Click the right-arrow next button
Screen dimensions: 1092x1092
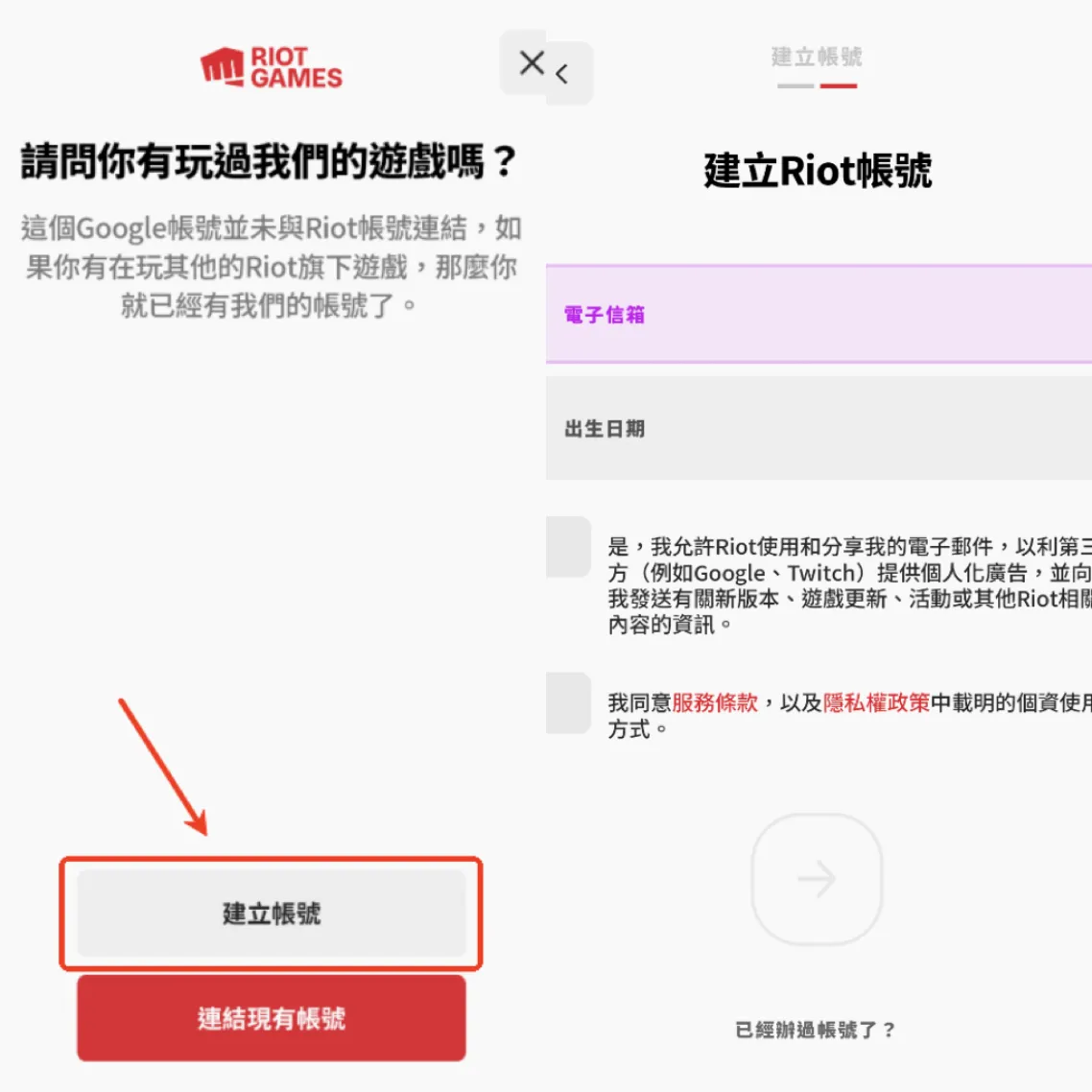[817, 879]
